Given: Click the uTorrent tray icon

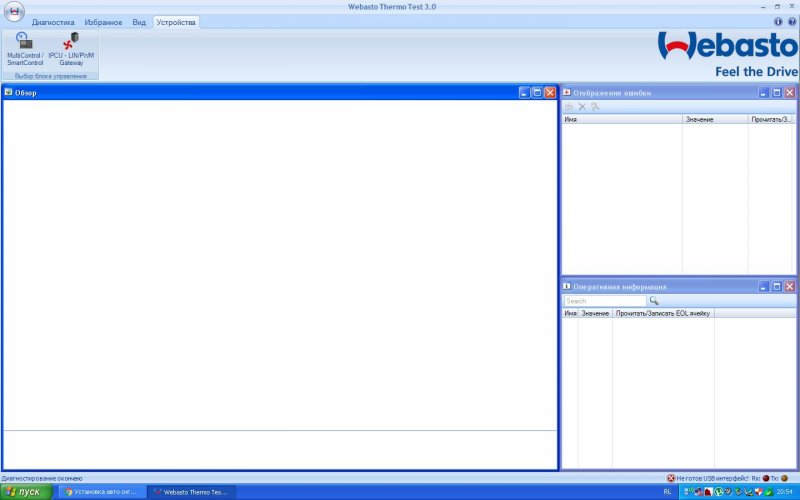Looking at the screenshot, I should point(720,492).
